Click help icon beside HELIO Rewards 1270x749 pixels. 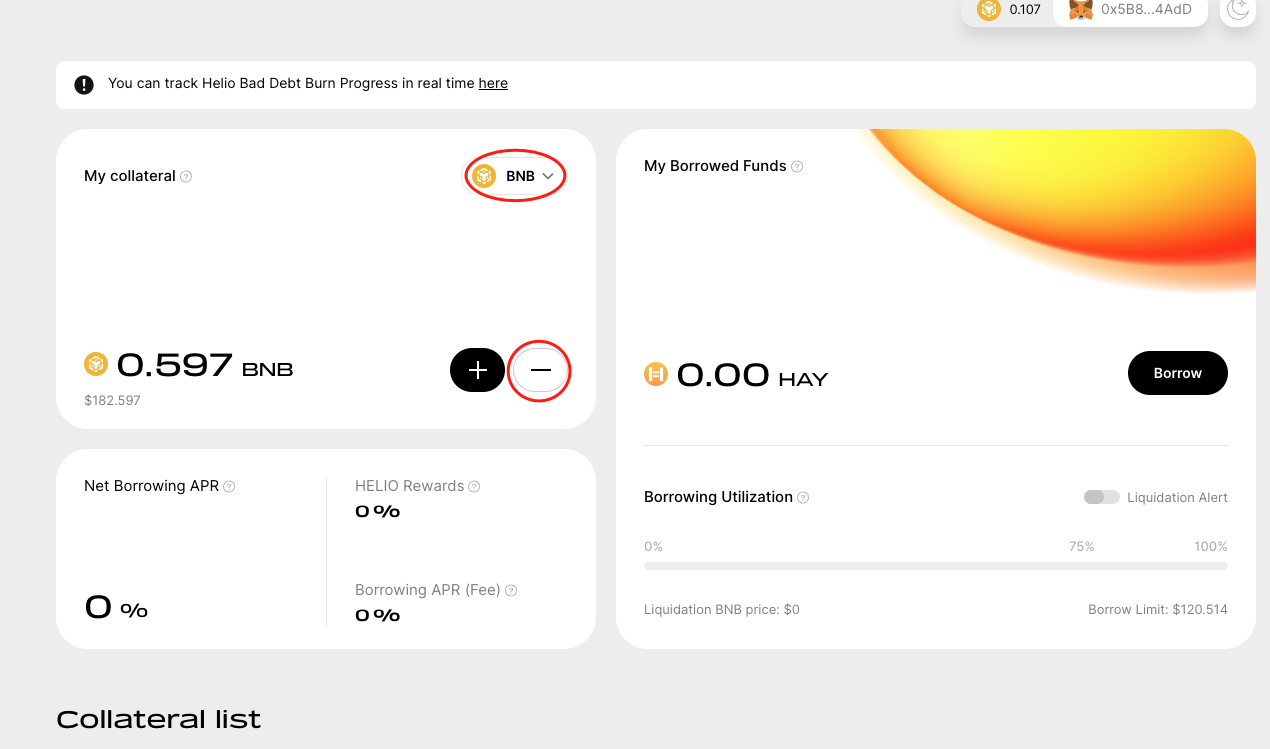click(x=474, y=487)
